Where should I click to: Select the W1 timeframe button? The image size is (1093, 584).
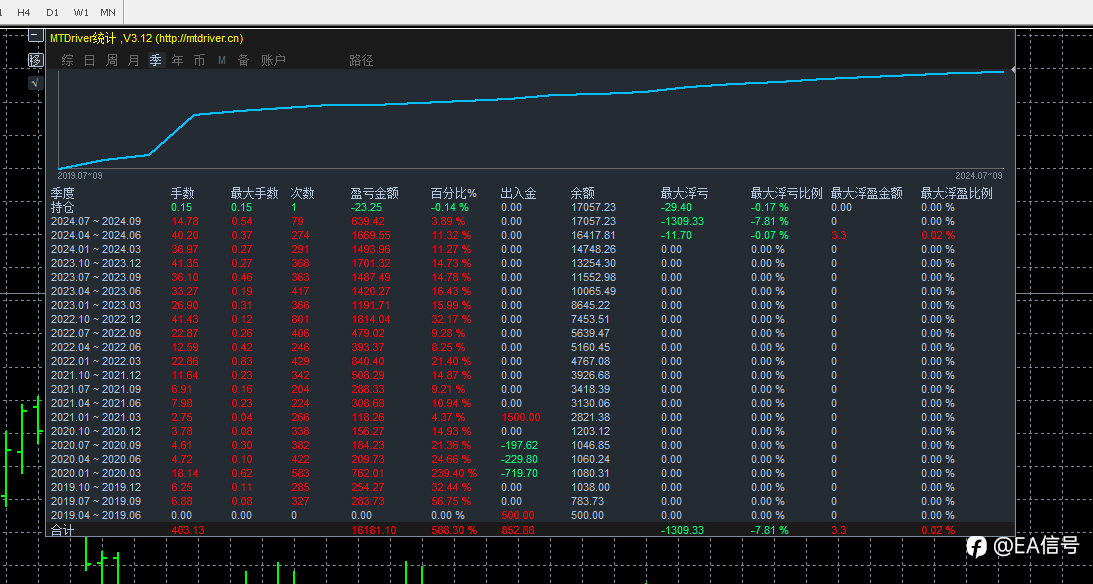click(81, 13)
